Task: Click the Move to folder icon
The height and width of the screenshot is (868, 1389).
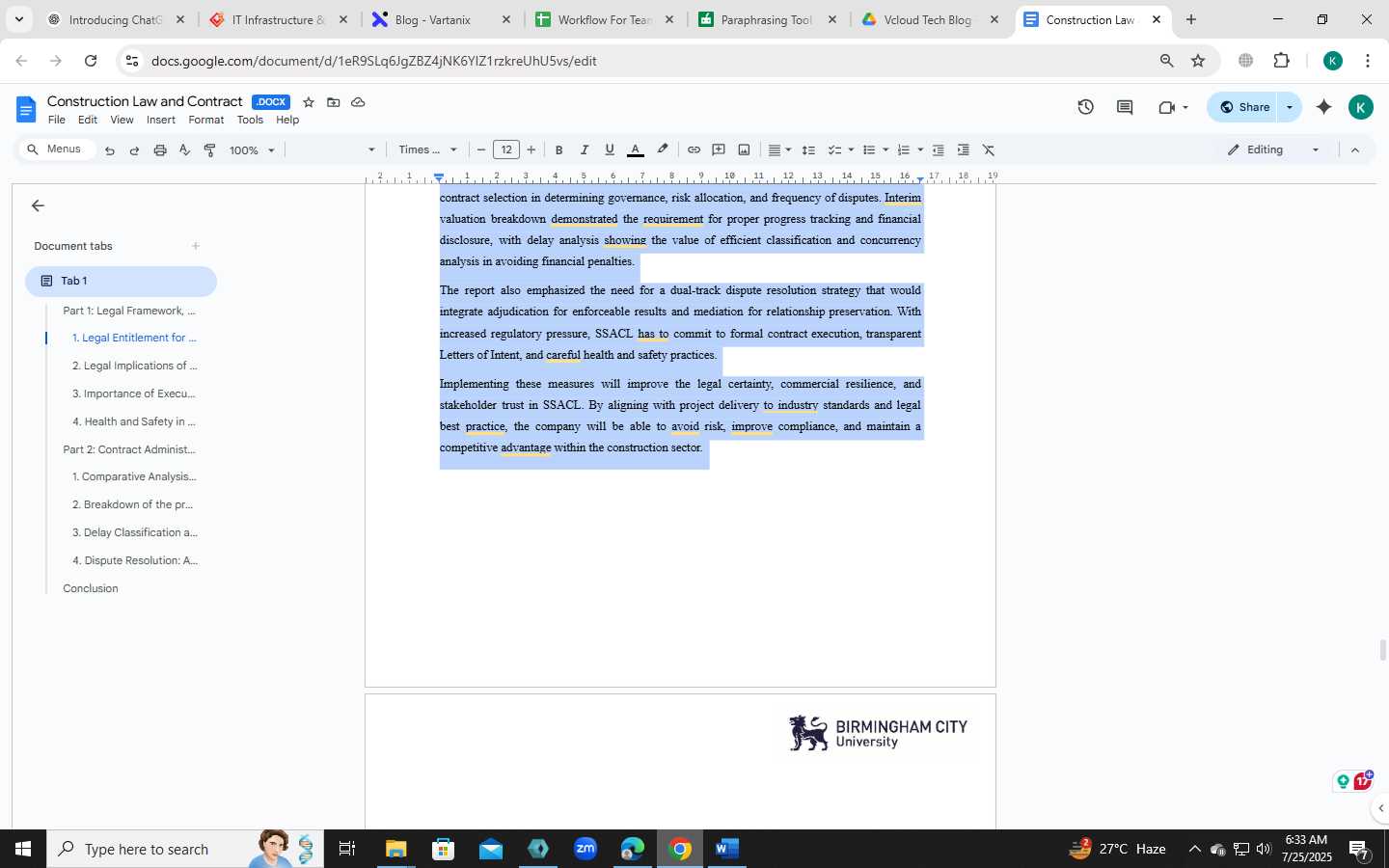Action: point(334,102)
